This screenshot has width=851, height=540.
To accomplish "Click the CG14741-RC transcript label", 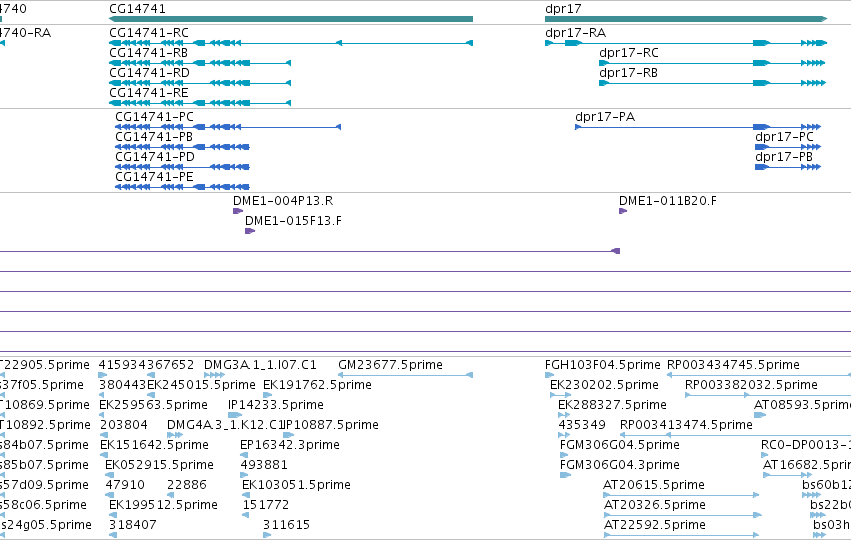I will point(149,33).
